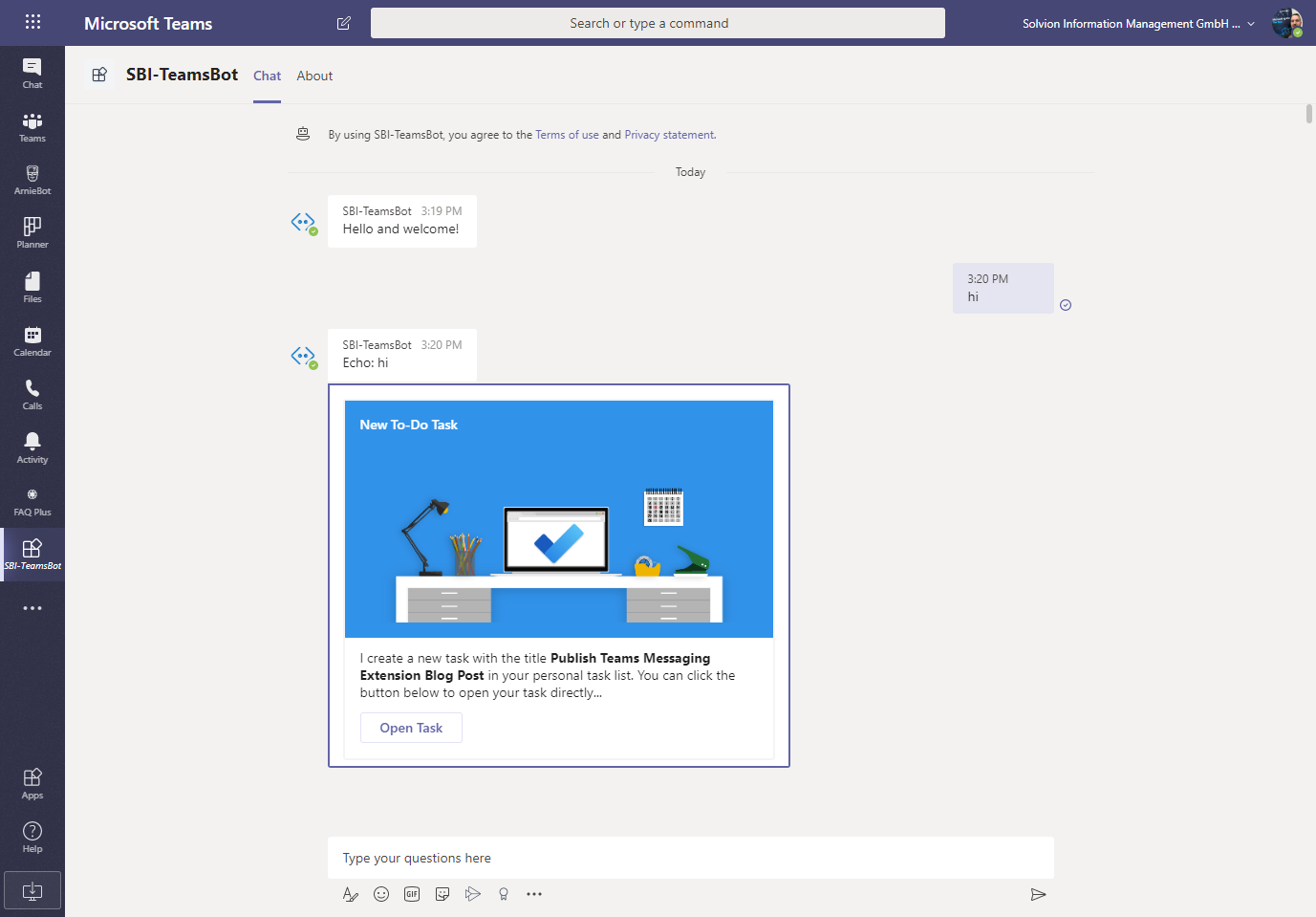Open Calls in the left rail

[x=32, y=394]
